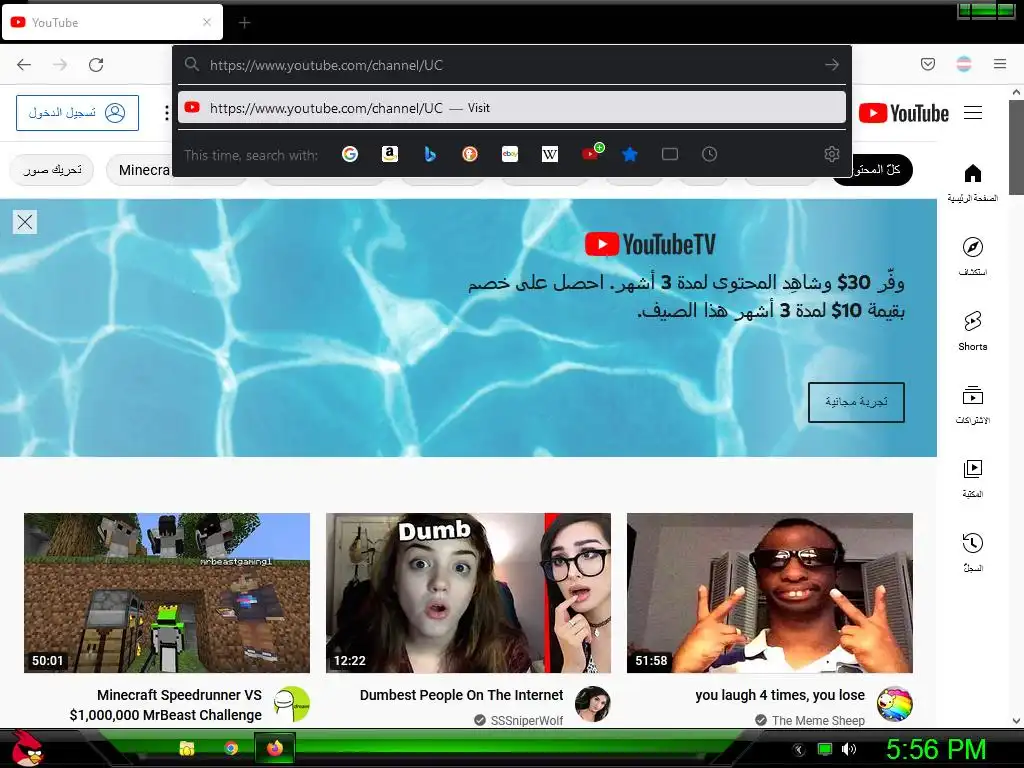Click the browser forward arrow
This screenshot has height=768, width=1024.
[60, 65]
